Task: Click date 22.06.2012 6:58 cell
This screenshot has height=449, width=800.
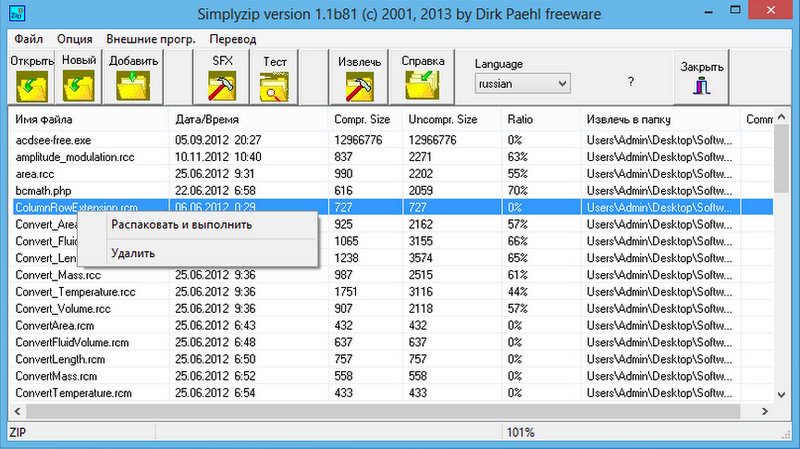Action: (215, 191)
